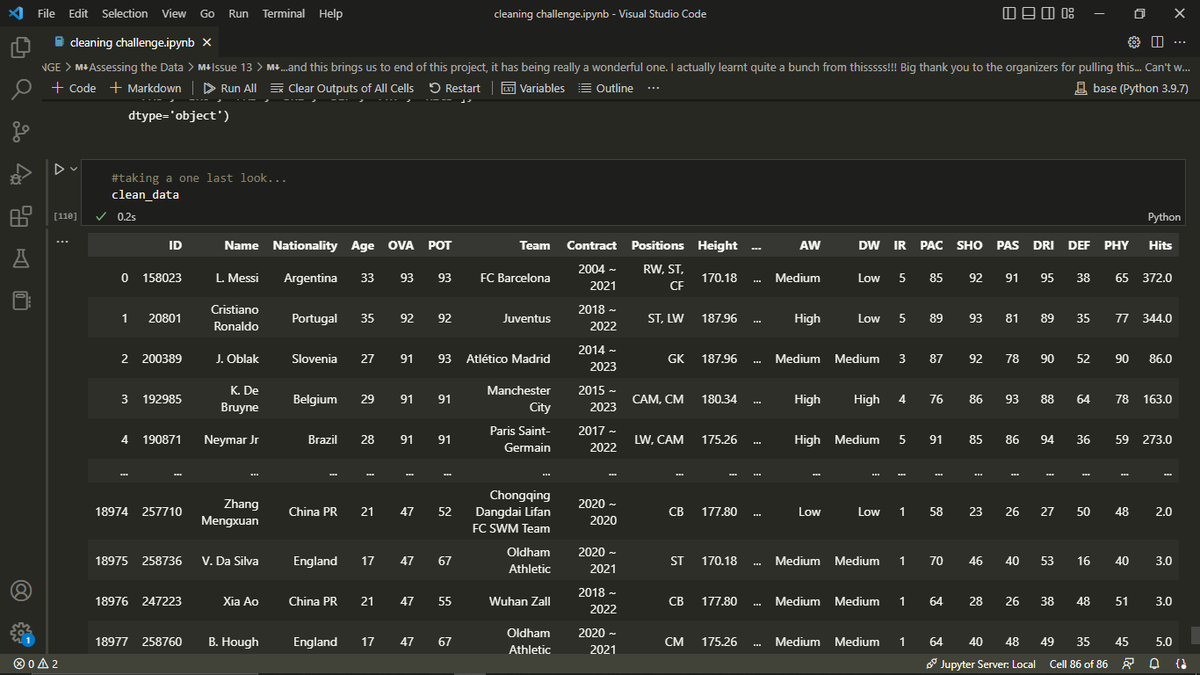Open Customize Layout button in title bar

(1068, 14)
